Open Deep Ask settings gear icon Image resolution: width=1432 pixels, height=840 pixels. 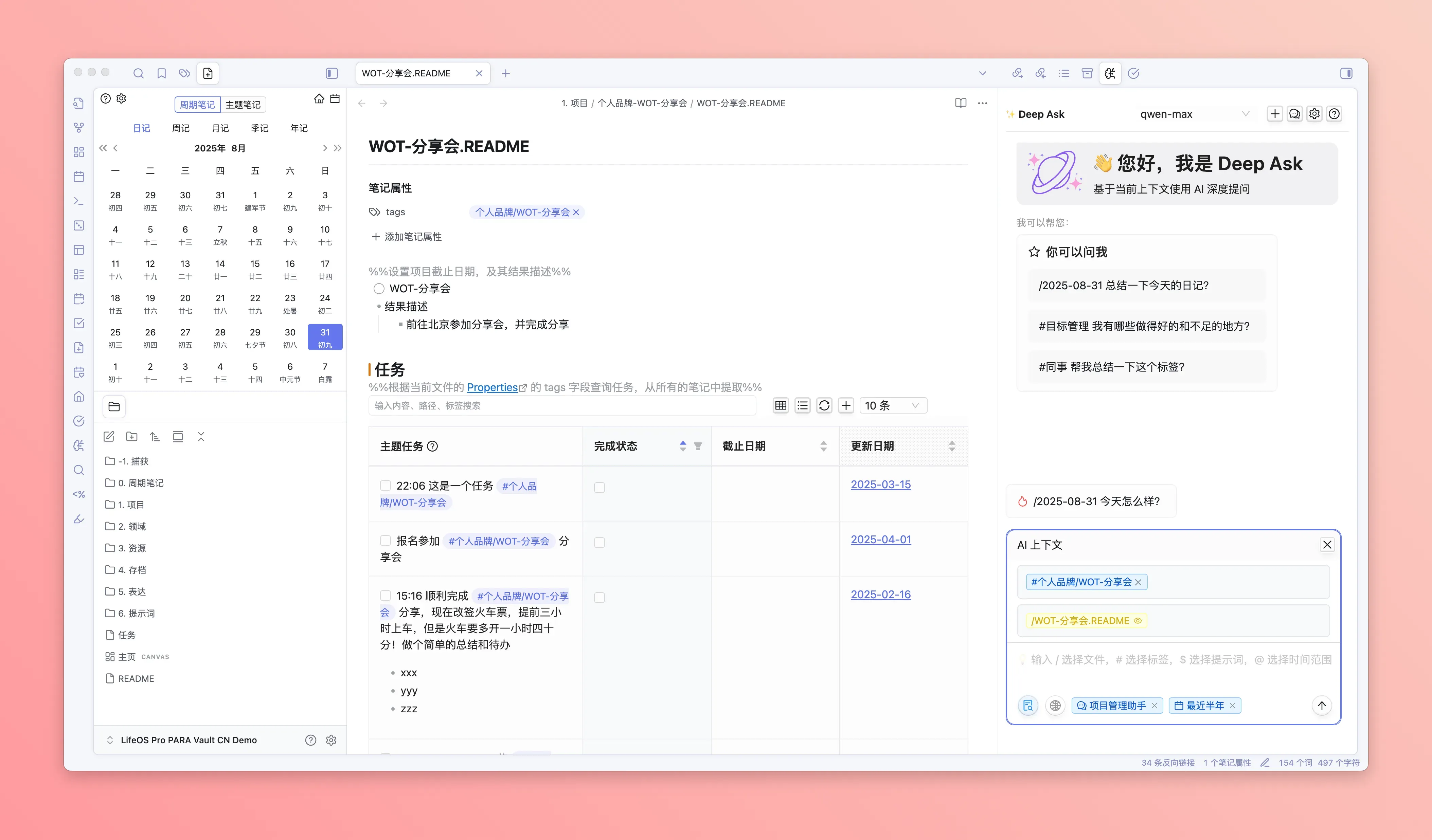click(x=1314, y=114)
